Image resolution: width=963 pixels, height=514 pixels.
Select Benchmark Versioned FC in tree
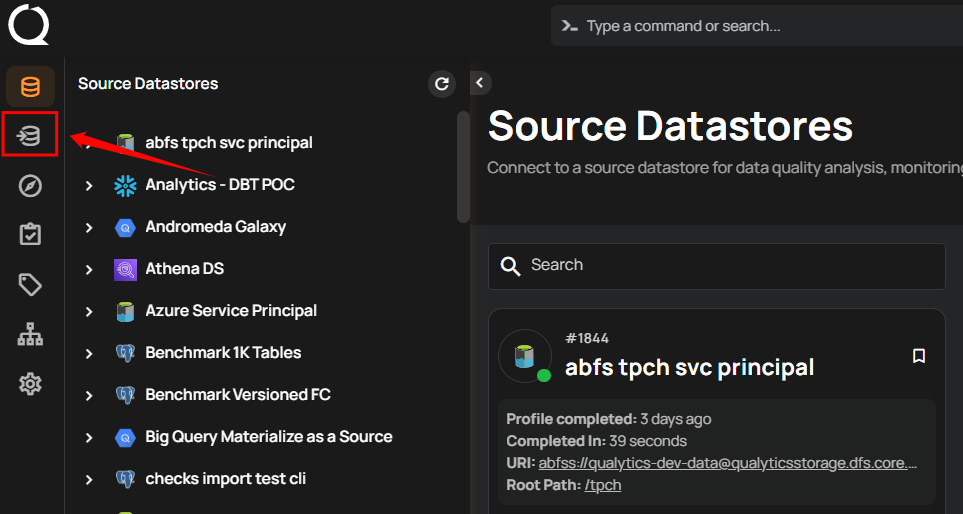(238, 394)
